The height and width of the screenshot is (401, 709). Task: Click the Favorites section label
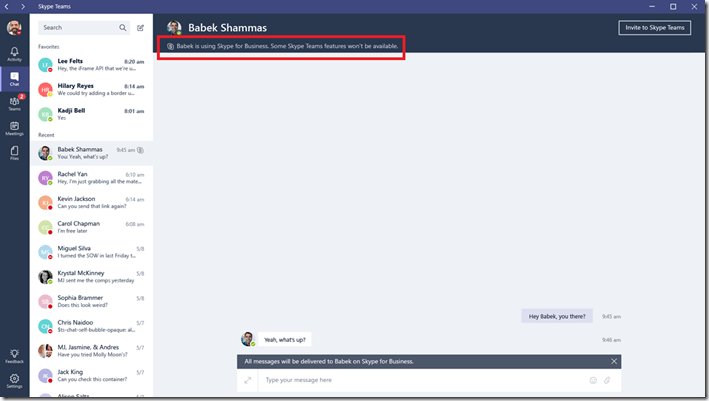coord(48,47)
